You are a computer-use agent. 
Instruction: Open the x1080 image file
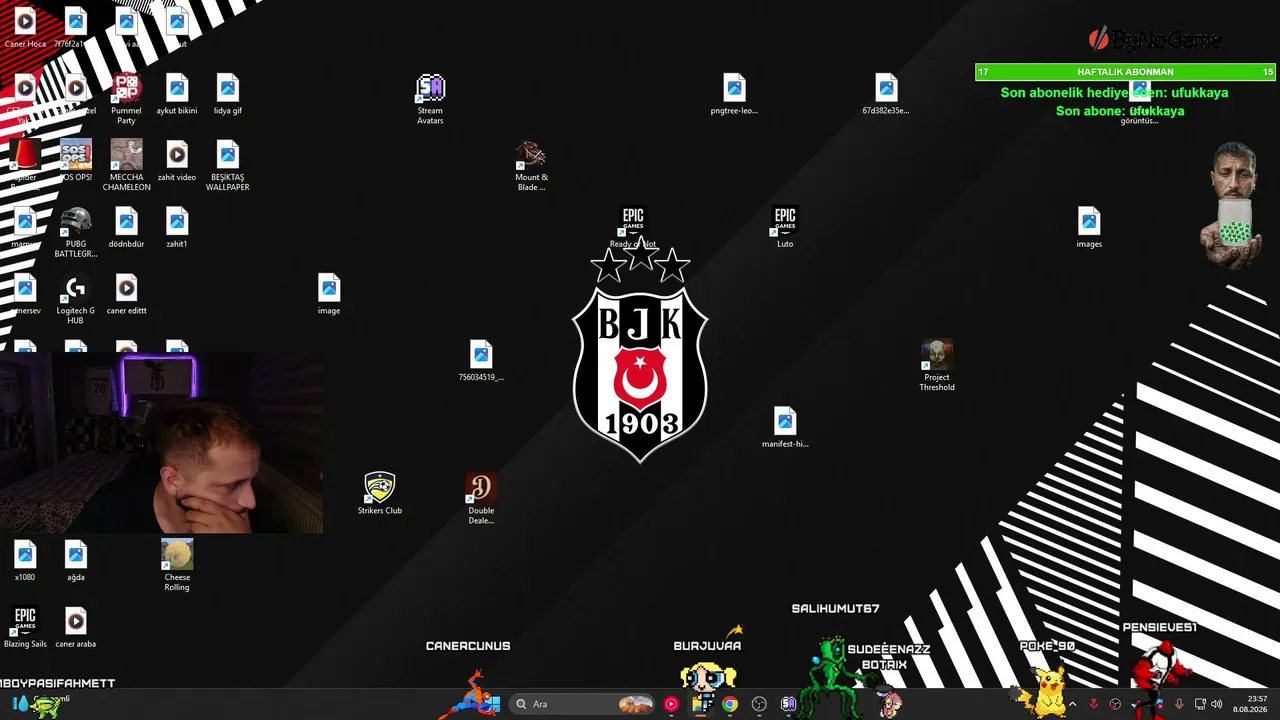[25, 561]
